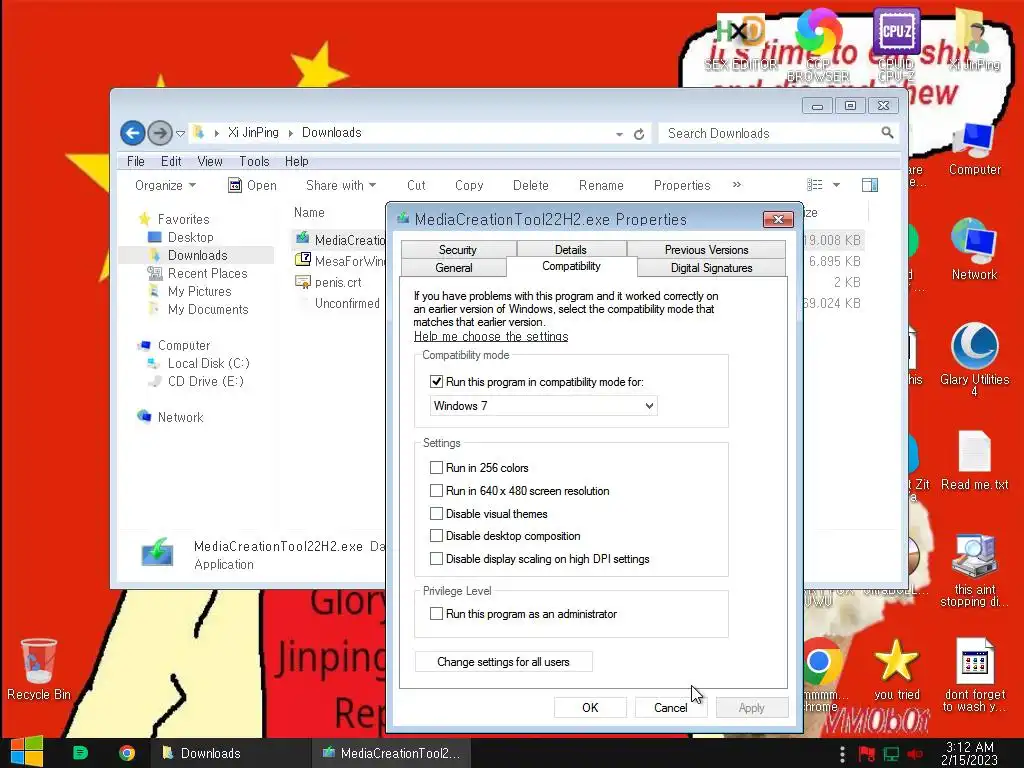Viewport: 1024px width, 768px height.
Task: Open the Read me.txt desktop file
Action: click(974, 460)
